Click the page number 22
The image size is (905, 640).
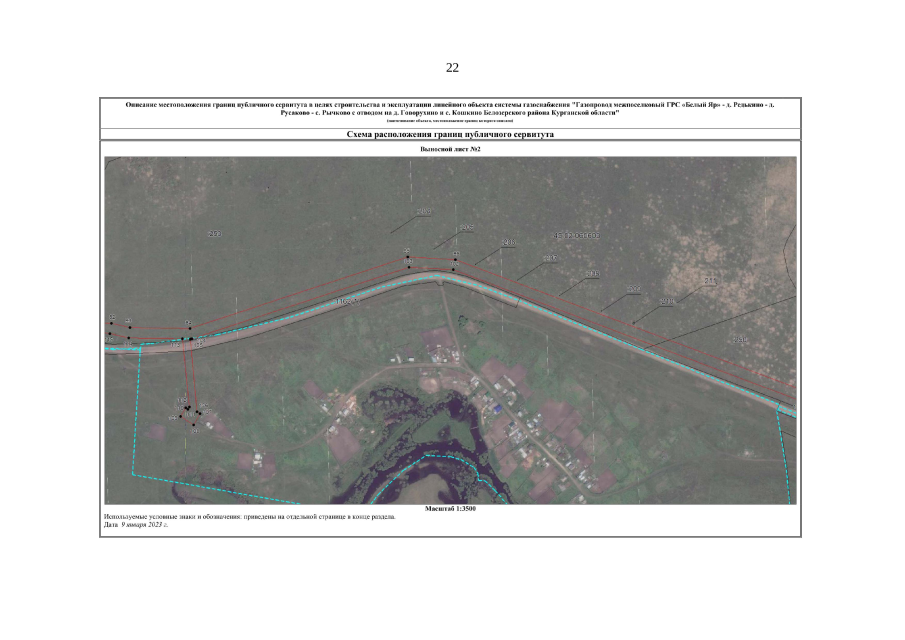[x=452, y=68]
